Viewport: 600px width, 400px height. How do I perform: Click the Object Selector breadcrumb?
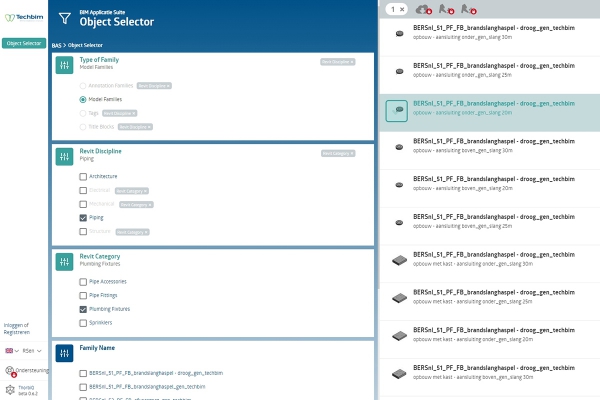[85, 45]
